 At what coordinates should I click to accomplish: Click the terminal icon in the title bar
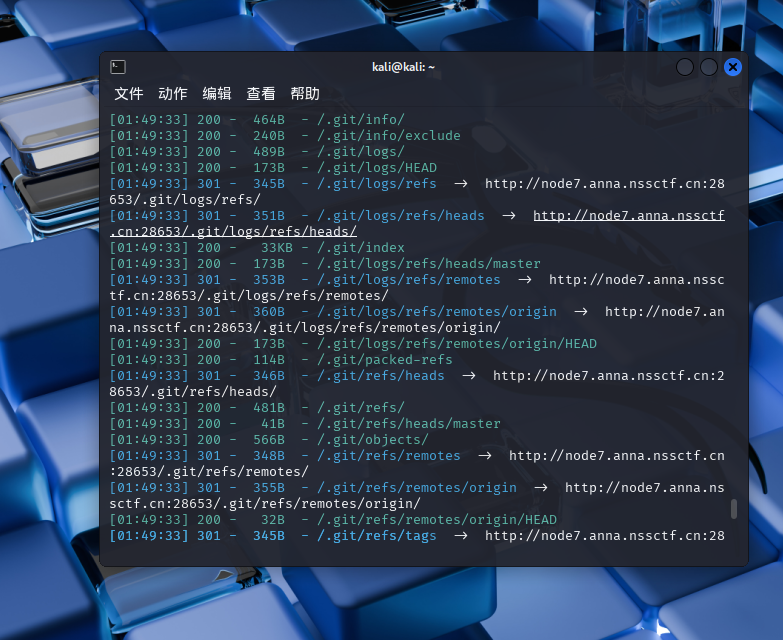point(118,67)
